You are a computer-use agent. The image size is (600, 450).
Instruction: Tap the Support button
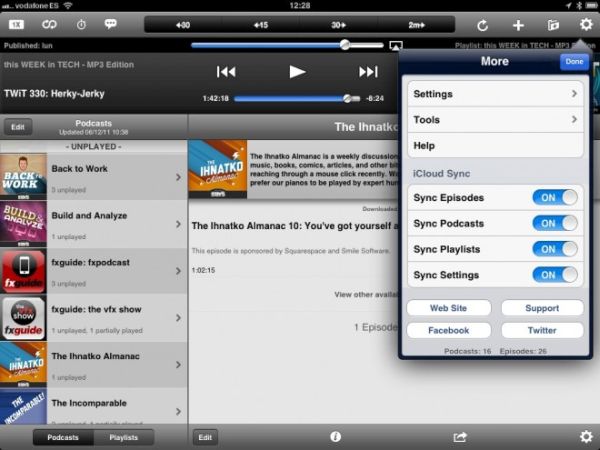pyautogui.click(x=542, y=308)
